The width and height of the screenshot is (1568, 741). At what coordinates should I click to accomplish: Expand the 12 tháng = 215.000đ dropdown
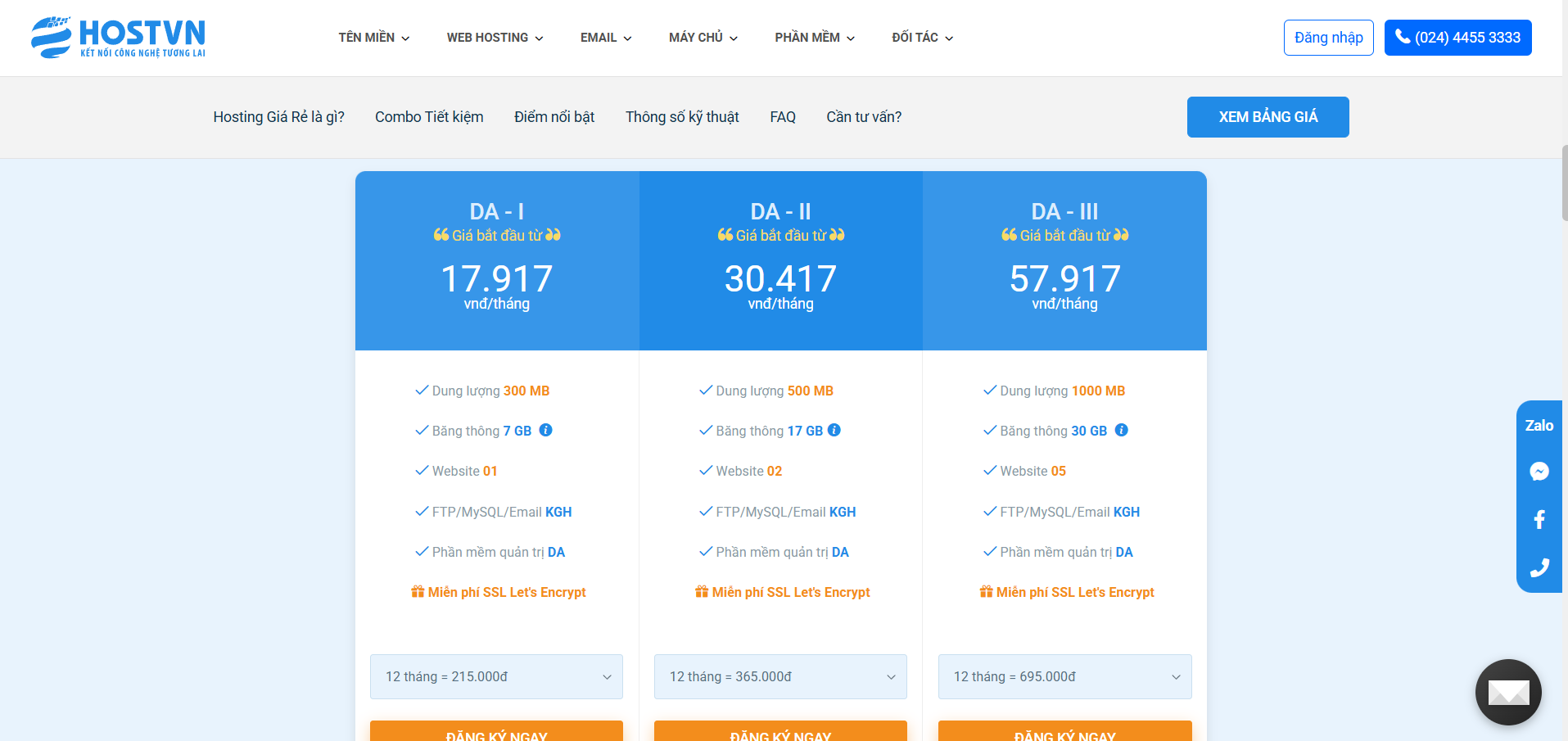click(496, 676)
